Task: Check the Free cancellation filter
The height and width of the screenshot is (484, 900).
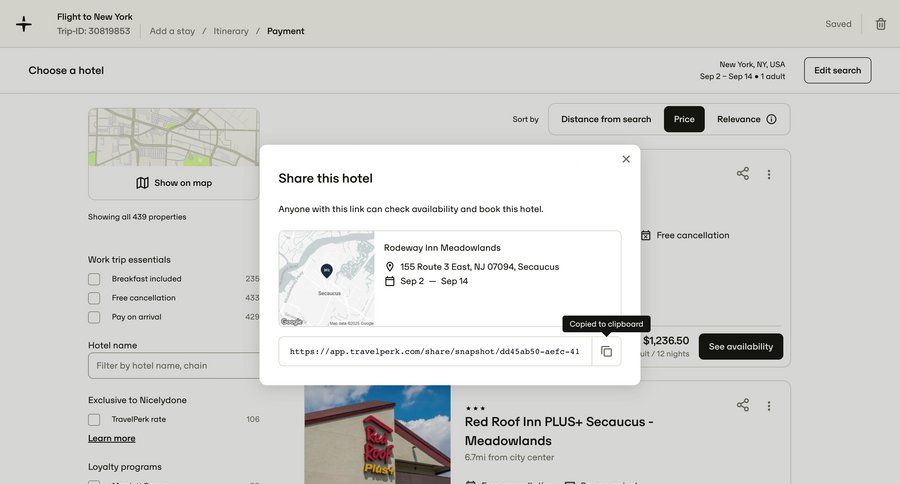Action: [94, 298]
